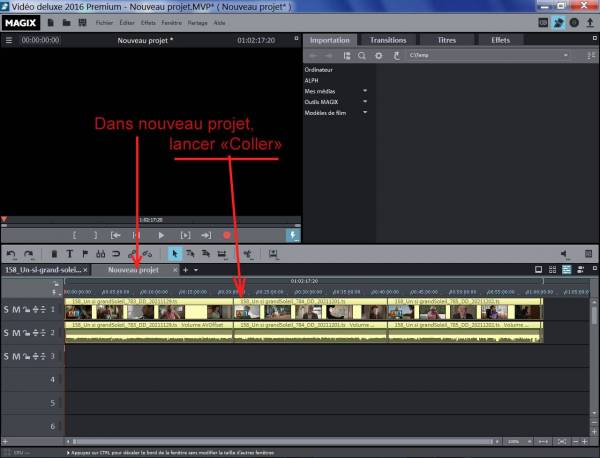The width and height of the screenshot is (600, 458).
Task: Switch to the 158_Un-si-grand-solei project tab
Action: [43, 270]
